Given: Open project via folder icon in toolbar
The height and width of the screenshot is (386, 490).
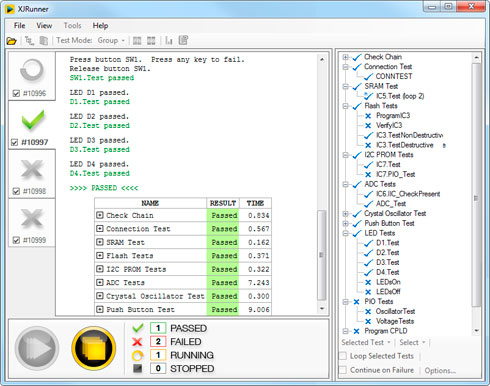Looking at the screenshot, I should click(x=11, y=41).
